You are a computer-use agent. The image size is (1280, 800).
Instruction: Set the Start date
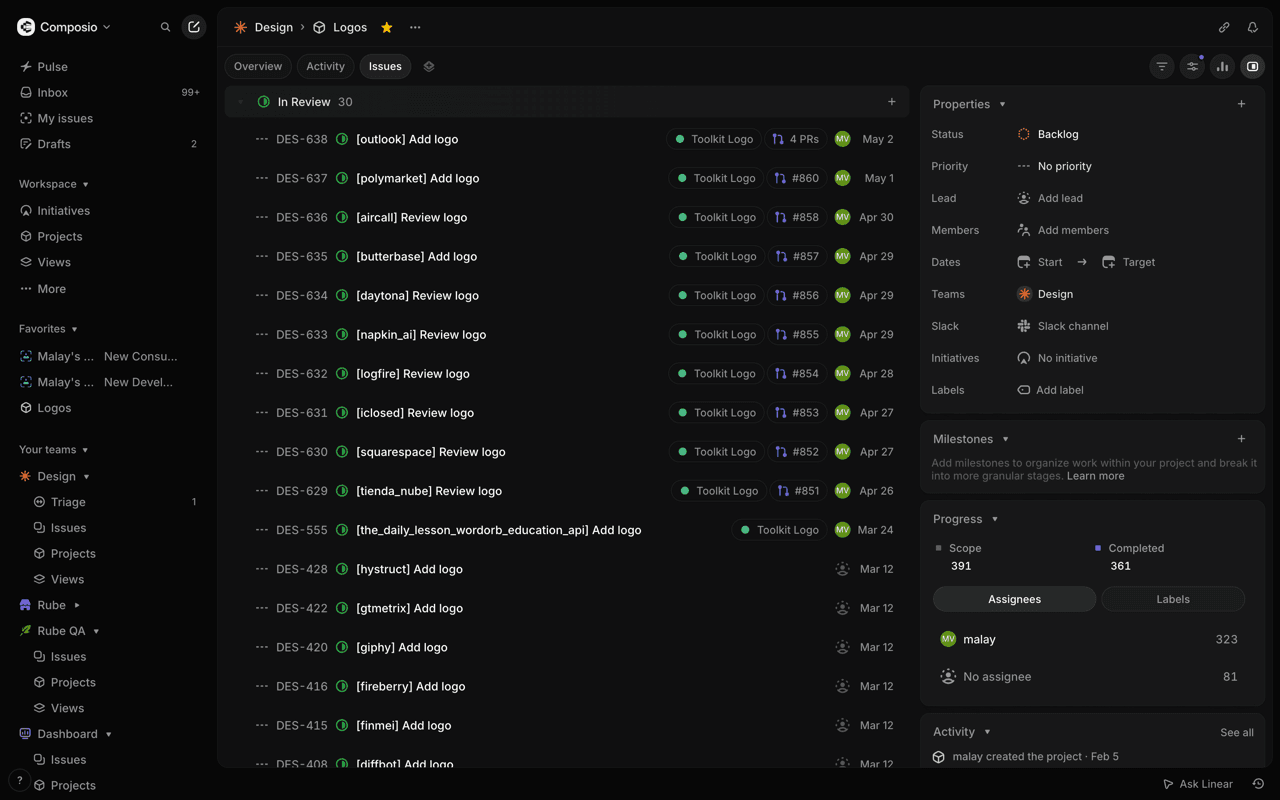pyautogui.click(x=1040, y=262)
